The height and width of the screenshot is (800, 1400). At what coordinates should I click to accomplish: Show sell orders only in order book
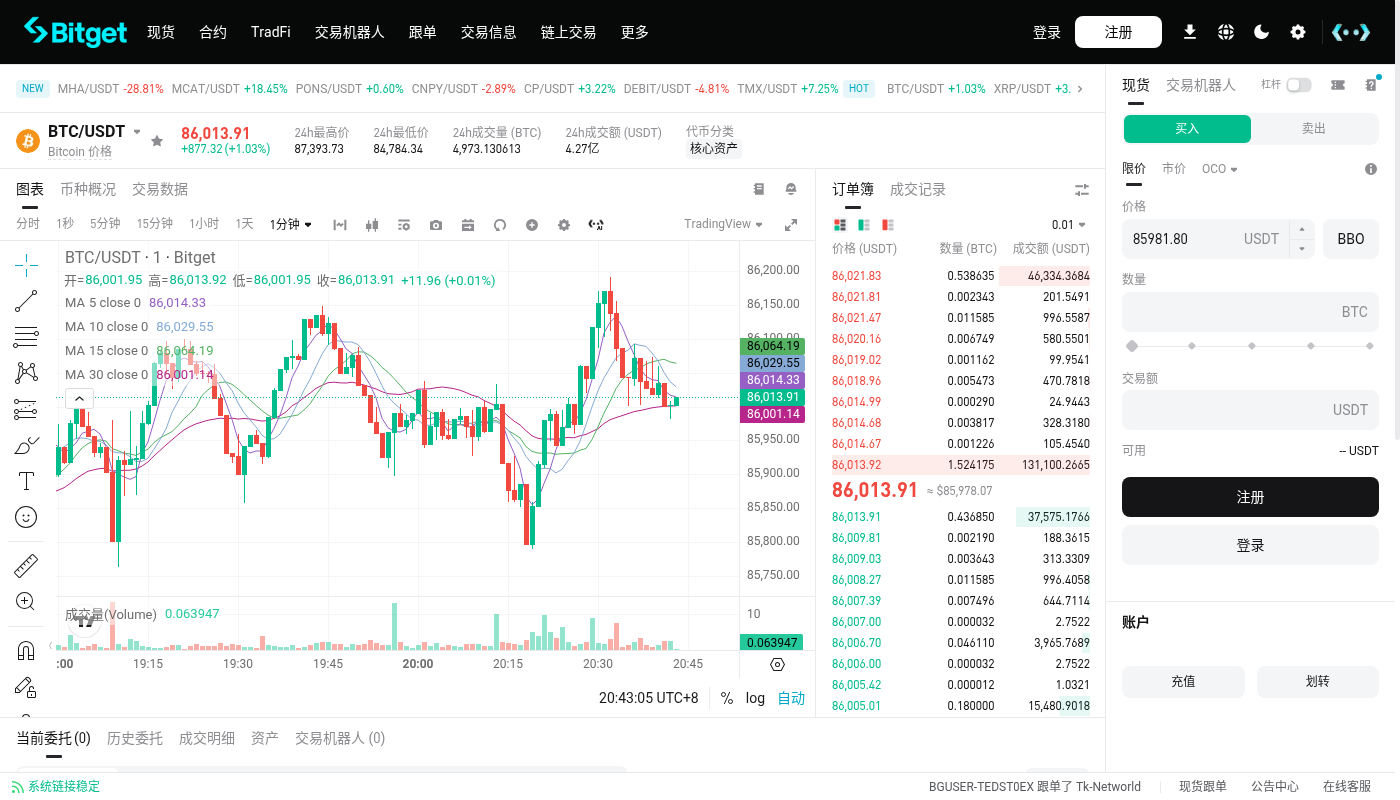point(888,225)
